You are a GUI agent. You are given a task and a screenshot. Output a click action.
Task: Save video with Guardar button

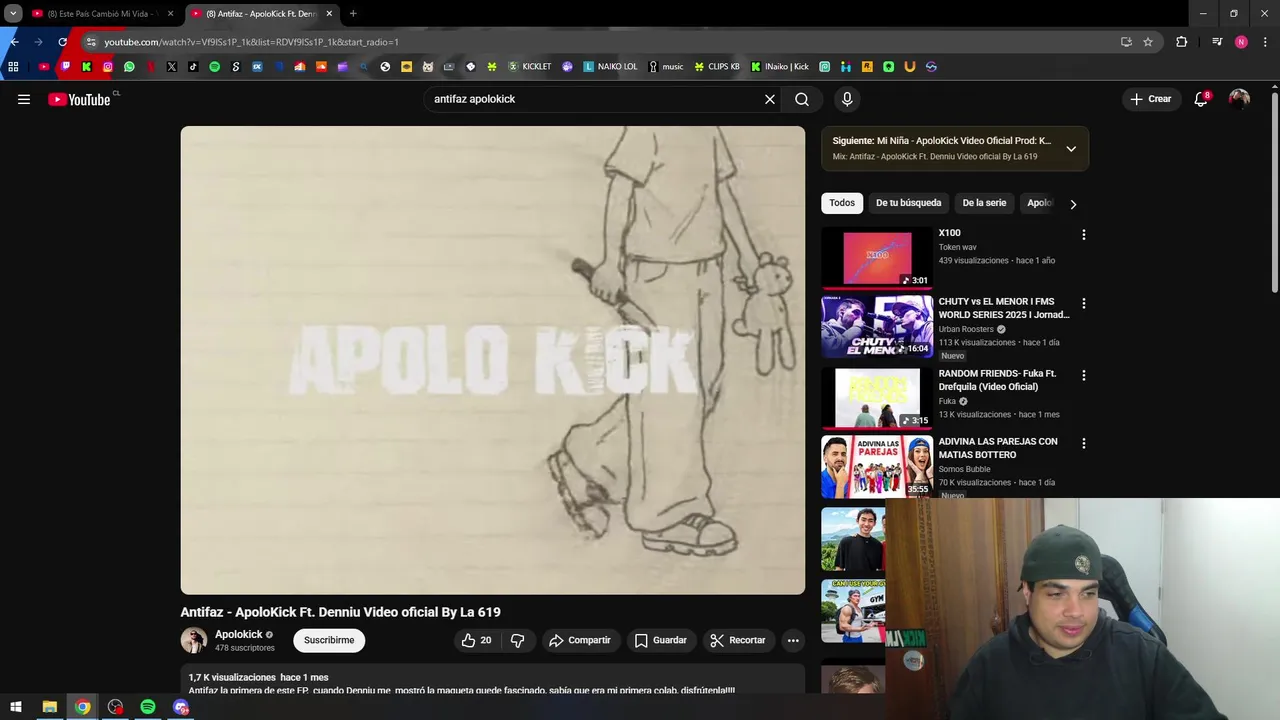(661, 640)
